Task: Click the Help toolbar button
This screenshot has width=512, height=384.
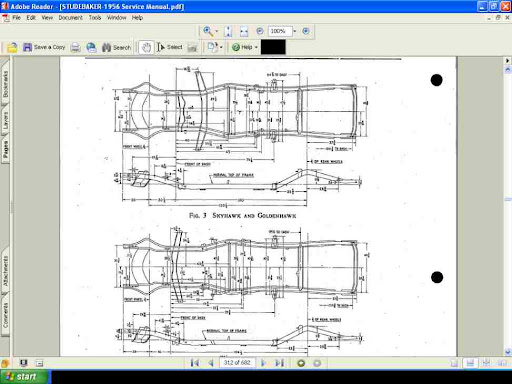Action: [x=242, y=47]
